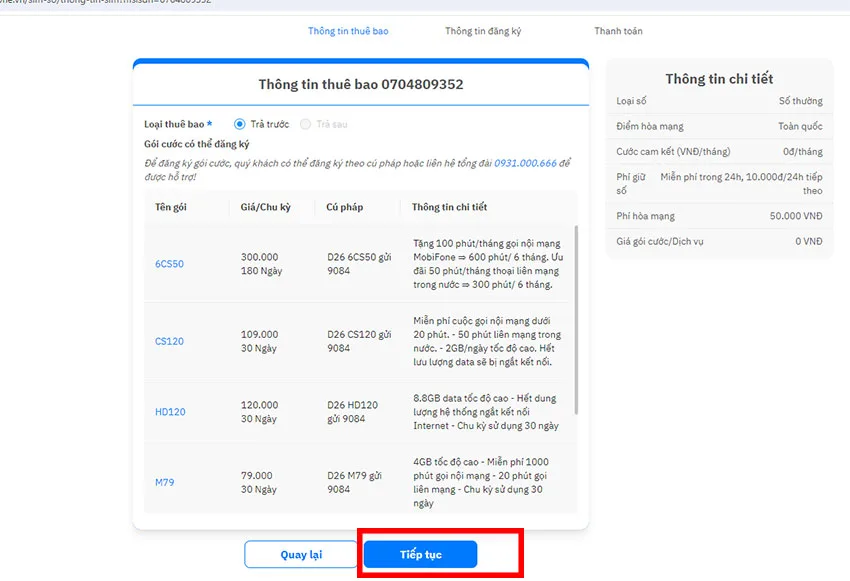Image resolution: width=850 pixels, height=581 pixels.
Task: Select the Trả sau radio option
Action: pos(306,124)
